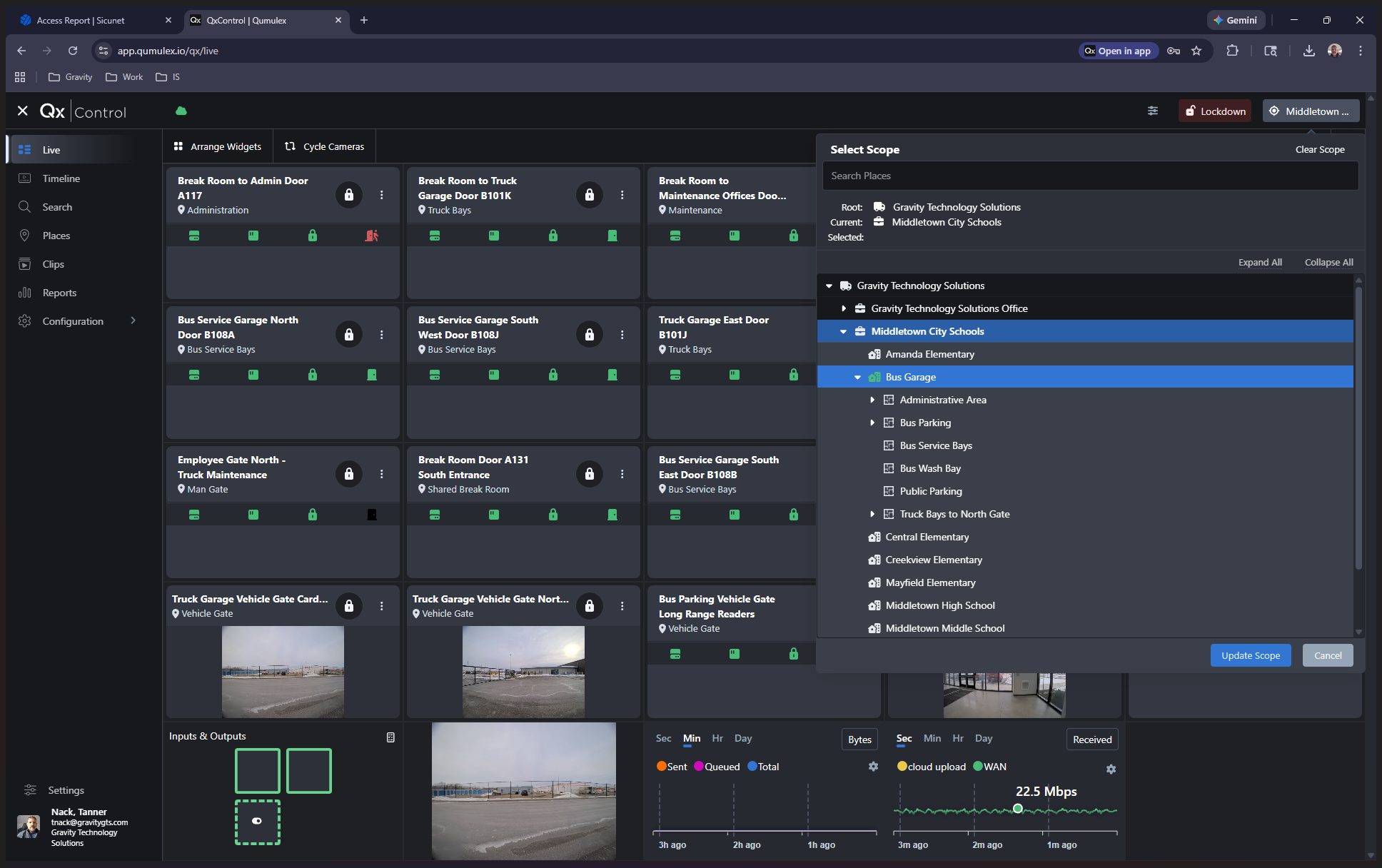Click lock icon on Break Room to Admin Door
The height and width of the screenshot is (868, 1382).
click(x=348, y=195)
